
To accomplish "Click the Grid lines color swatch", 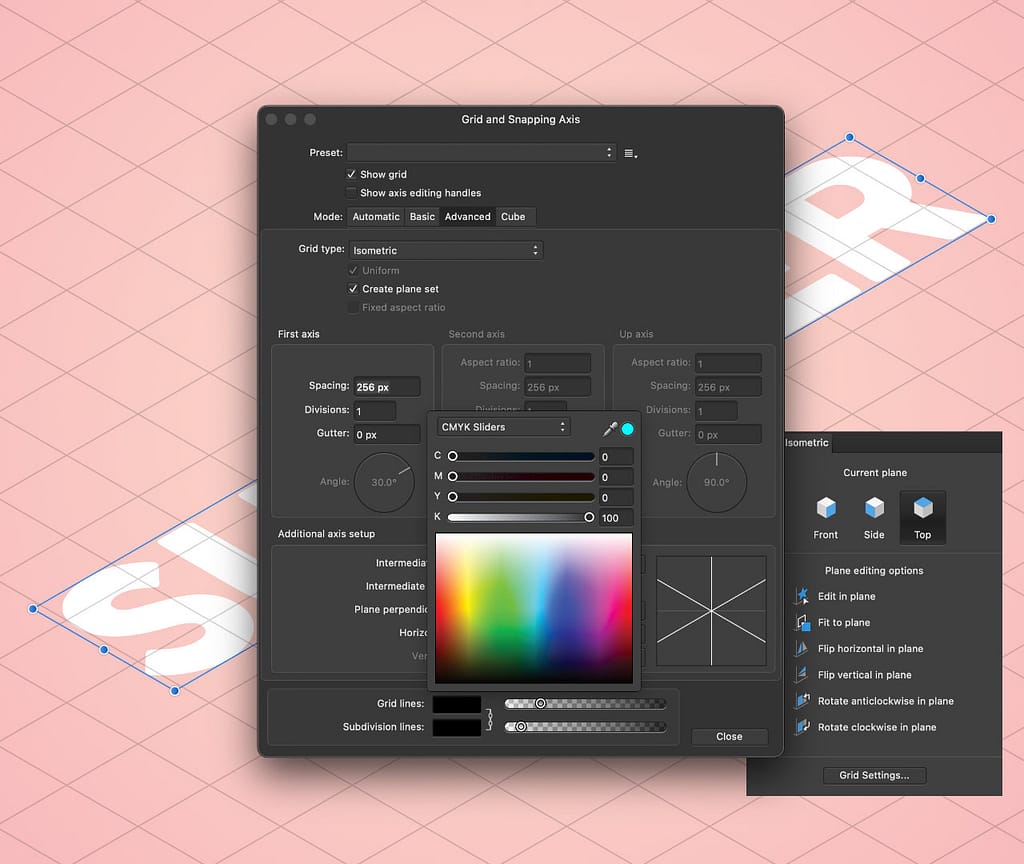I will [457, 704].
